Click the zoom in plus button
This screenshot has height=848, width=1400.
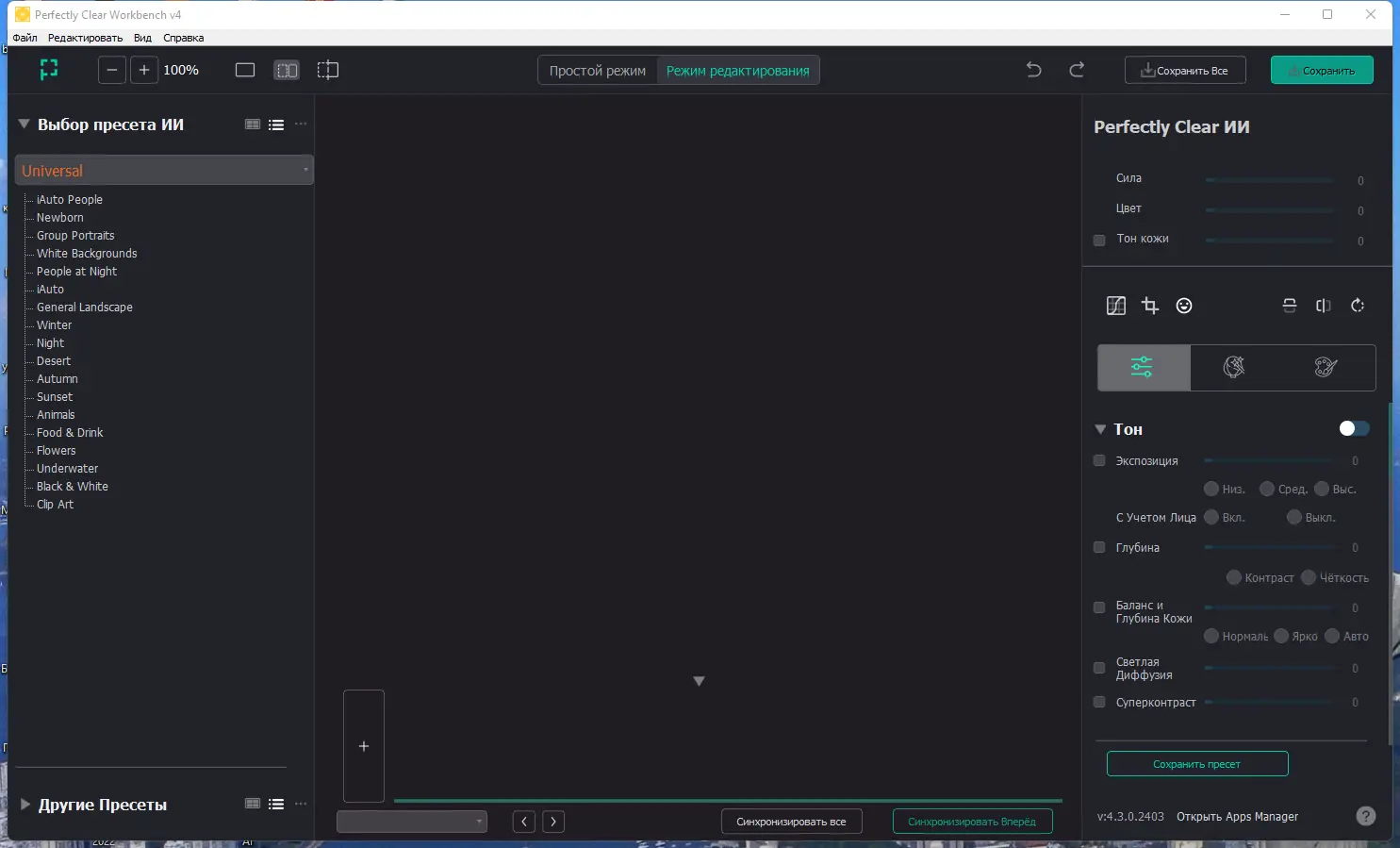pos(144,70)
